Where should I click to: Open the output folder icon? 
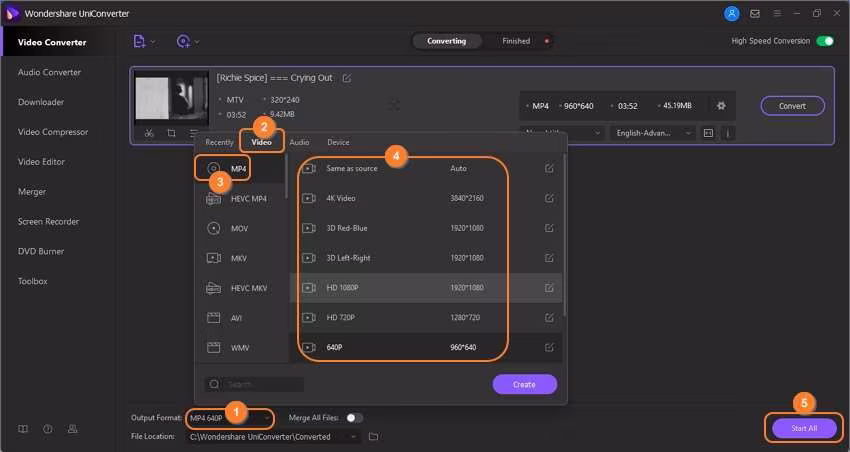374,436
